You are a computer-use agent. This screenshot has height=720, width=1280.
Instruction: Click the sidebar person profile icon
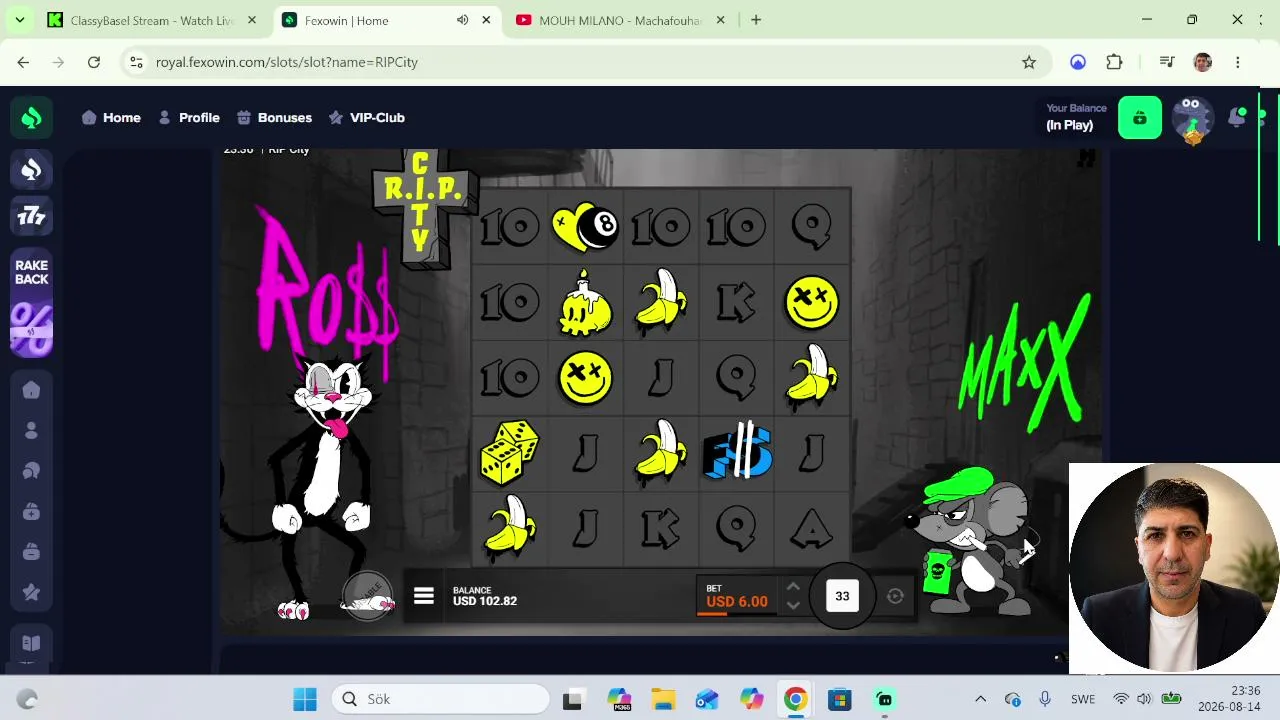coord(31,430)
